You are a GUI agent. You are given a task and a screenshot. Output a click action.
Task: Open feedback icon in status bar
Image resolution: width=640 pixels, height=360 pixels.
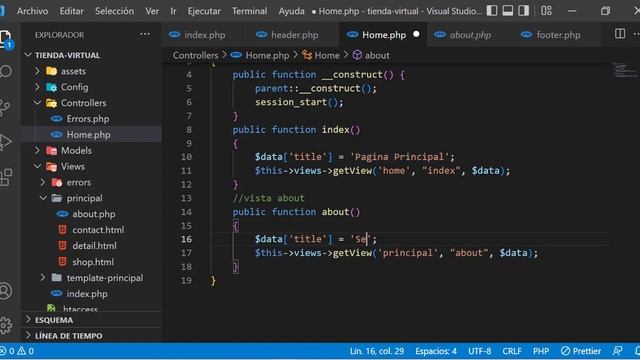pyautogui.click(x=618, y=351)
